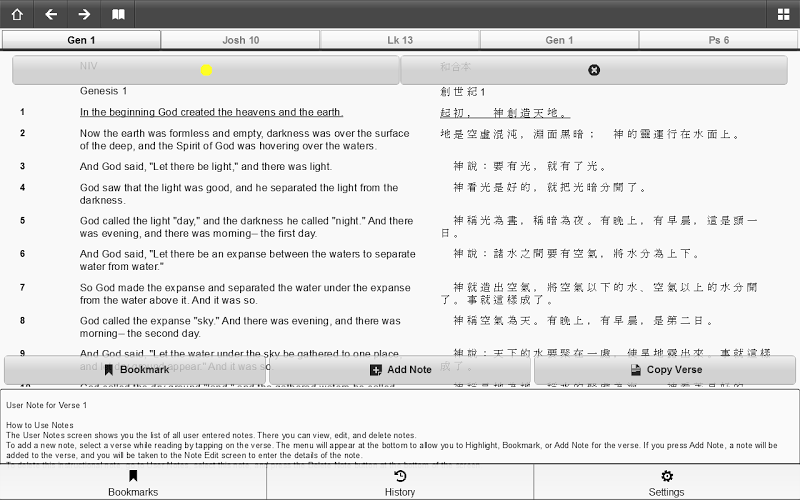Screen dimensions: 800x500
Task: Close the Chinese translation pane
Action: (x=594, y=70)
